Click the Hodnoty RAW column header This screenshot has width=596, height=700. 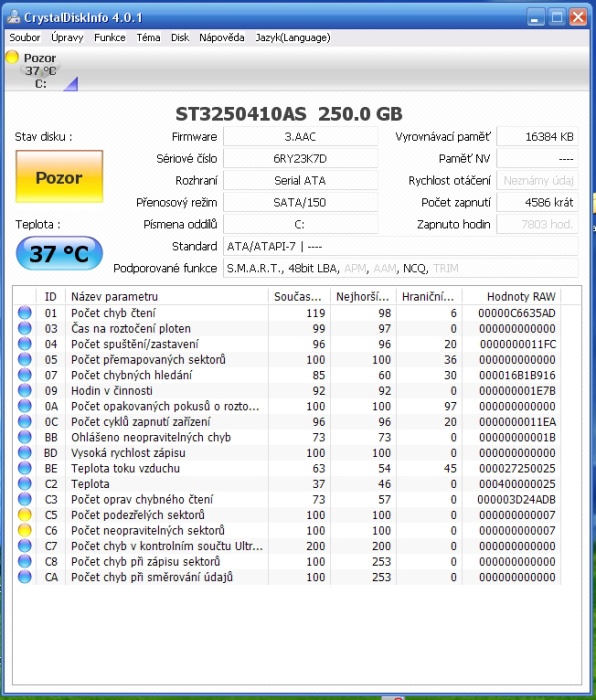pyautogui.click(x=512, y=296)
